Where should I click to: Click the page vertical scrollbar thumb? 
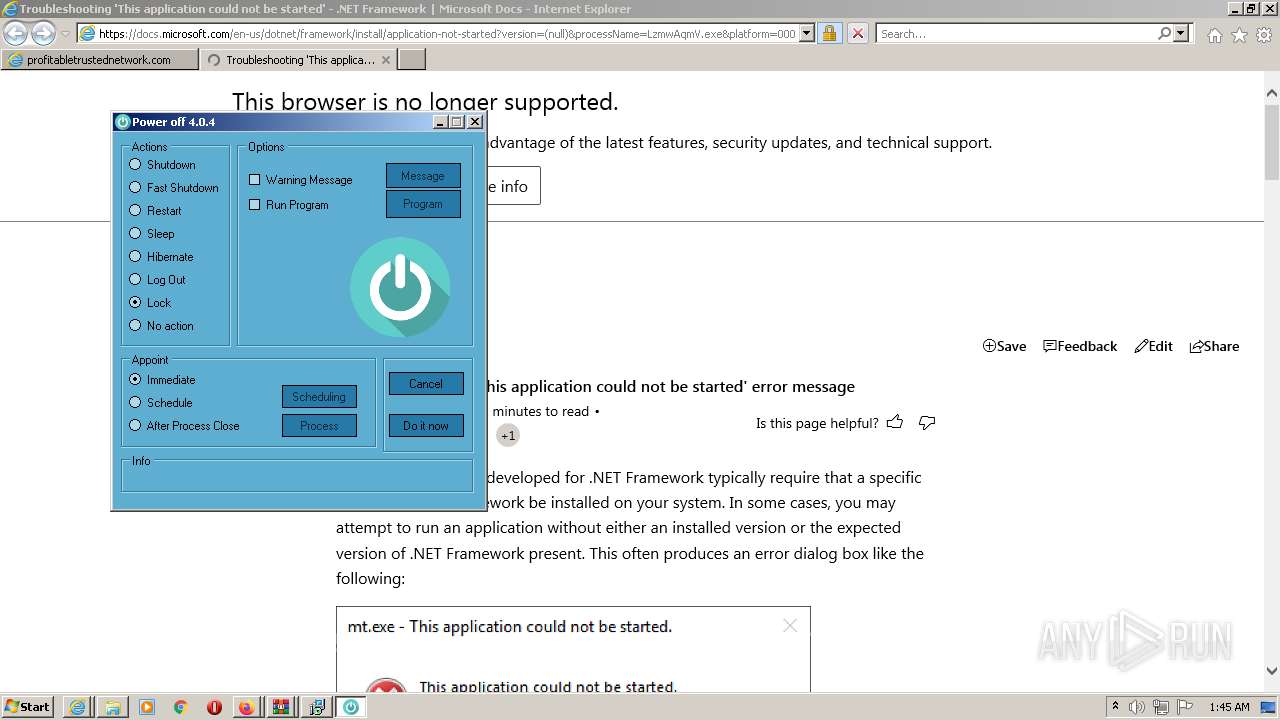tap(1272, 142)
